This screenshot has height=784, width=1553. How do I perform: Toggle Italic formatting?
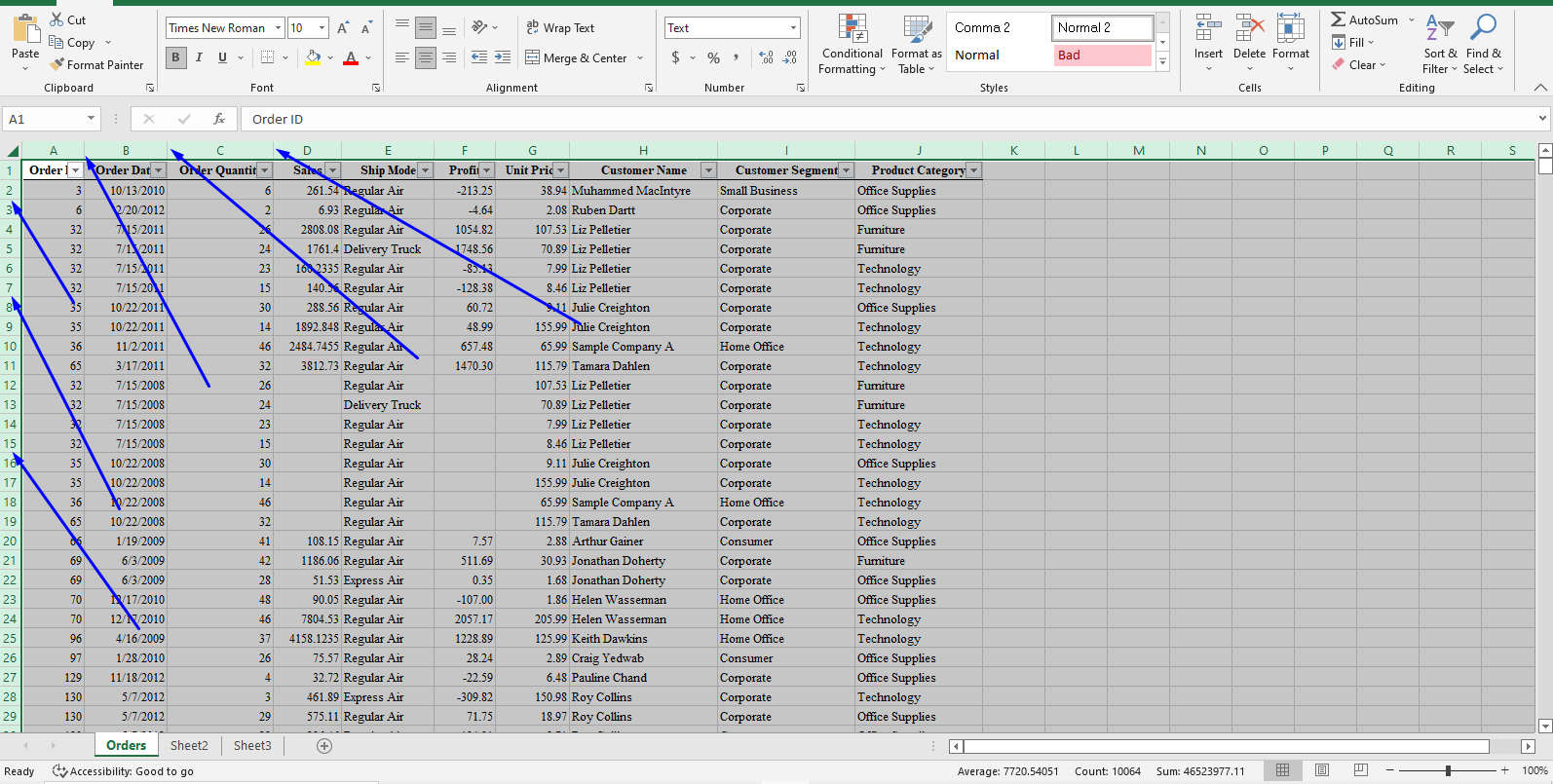click(x=199, y=57)
